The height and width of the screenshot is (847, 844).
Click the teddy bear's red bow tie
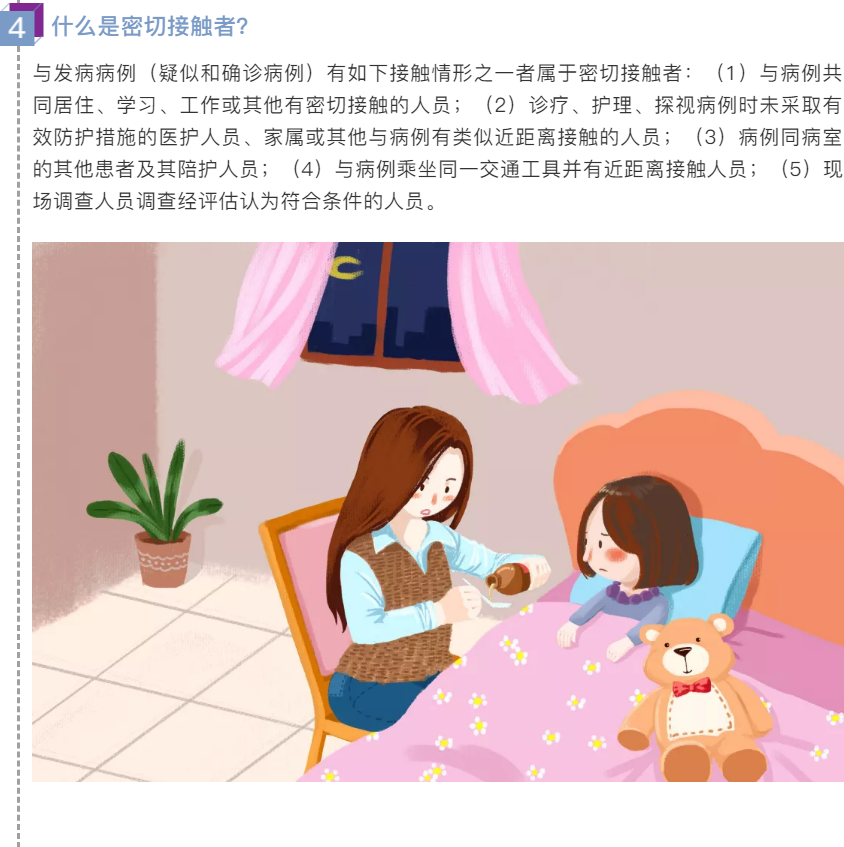(x=691, y=687)
